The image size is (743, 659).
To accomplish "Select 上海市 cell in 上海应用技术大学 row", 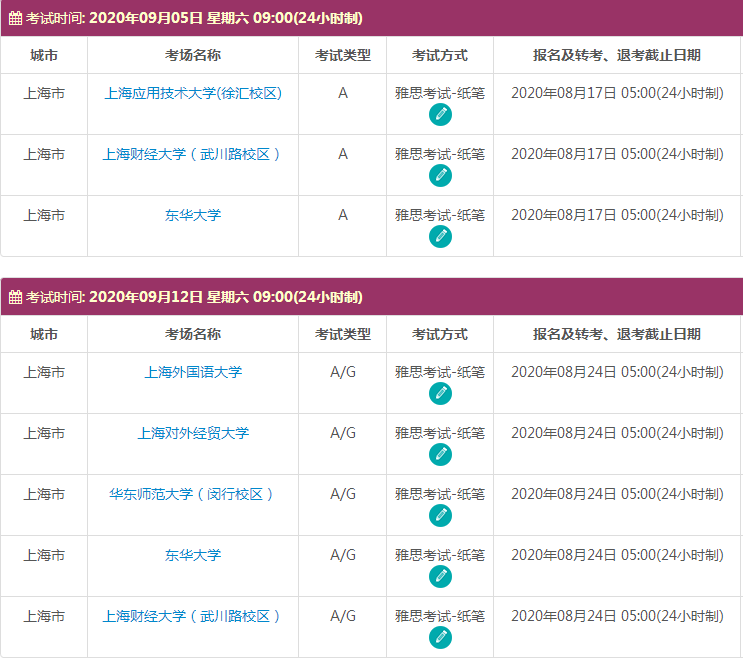I will pos(44,93).
